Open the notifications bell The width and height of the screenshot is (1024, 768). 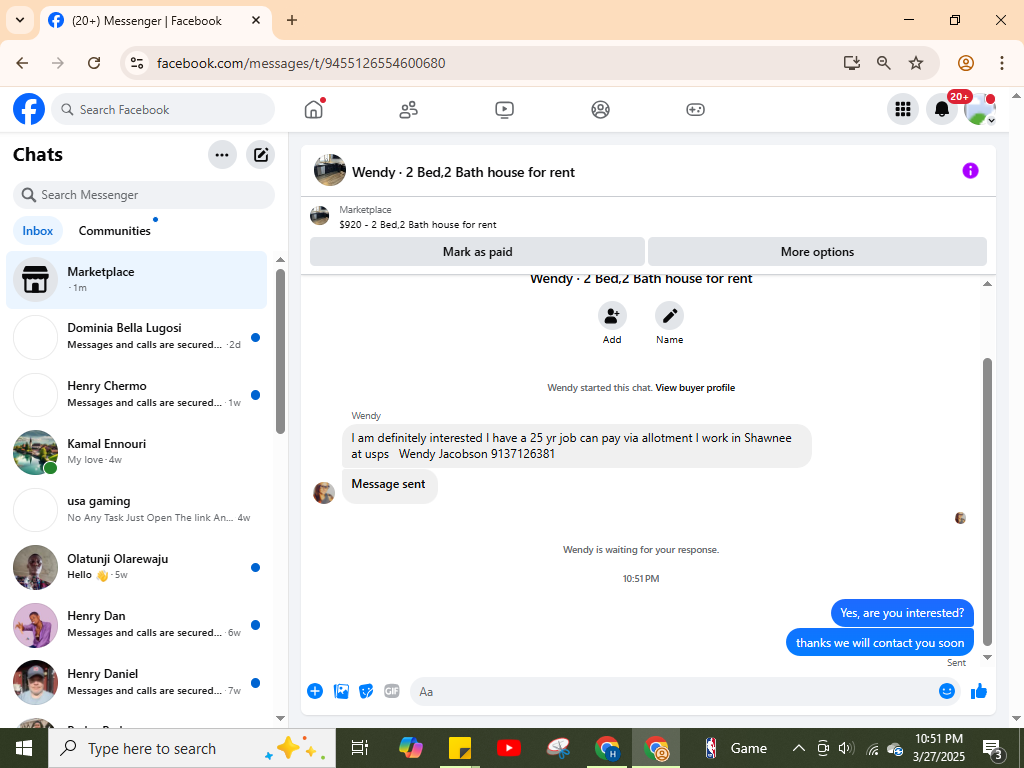(x=942, y=109)
